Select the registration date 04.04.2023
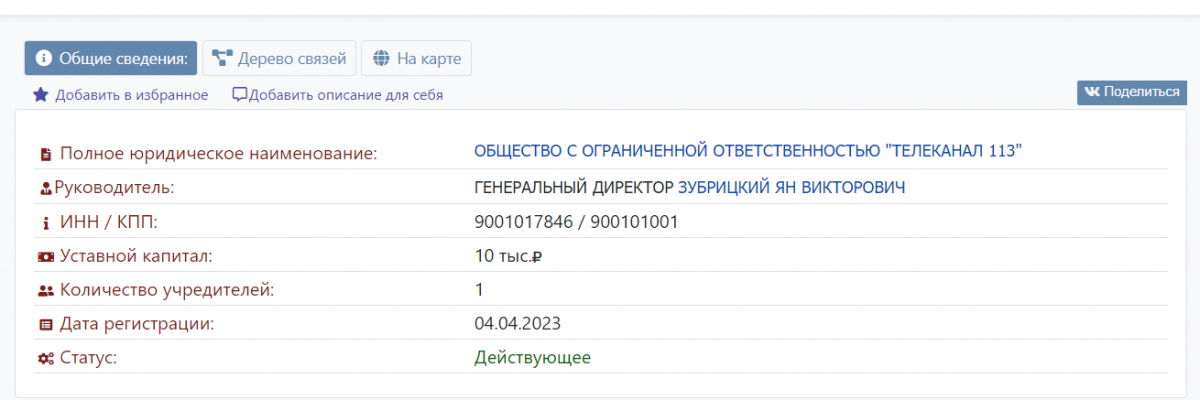The width and height of the screenshot is (1200, 400). tap(518, 324)
